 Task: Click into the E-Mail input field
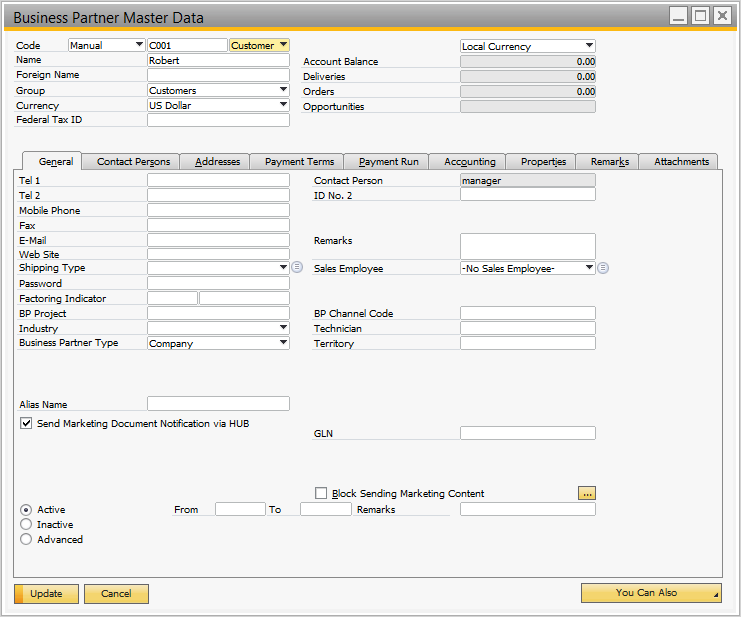click(x=218, y=240)
